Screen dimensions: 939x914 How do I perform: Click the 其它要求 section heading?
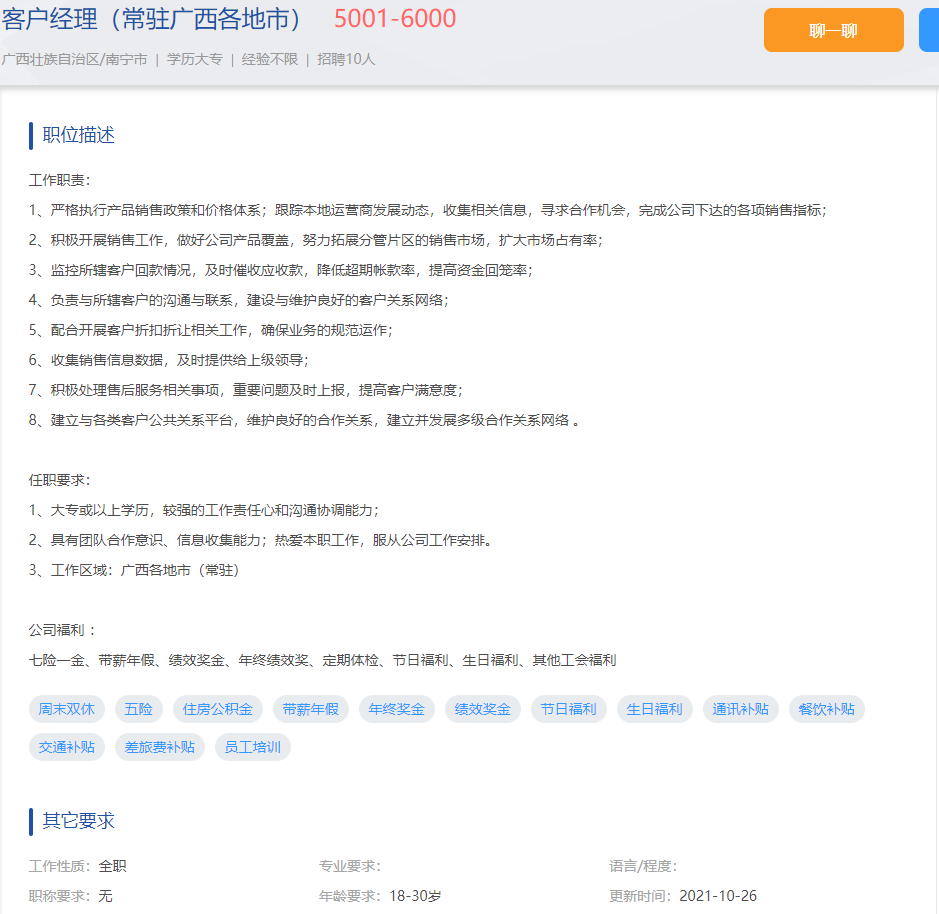[78, 821]
